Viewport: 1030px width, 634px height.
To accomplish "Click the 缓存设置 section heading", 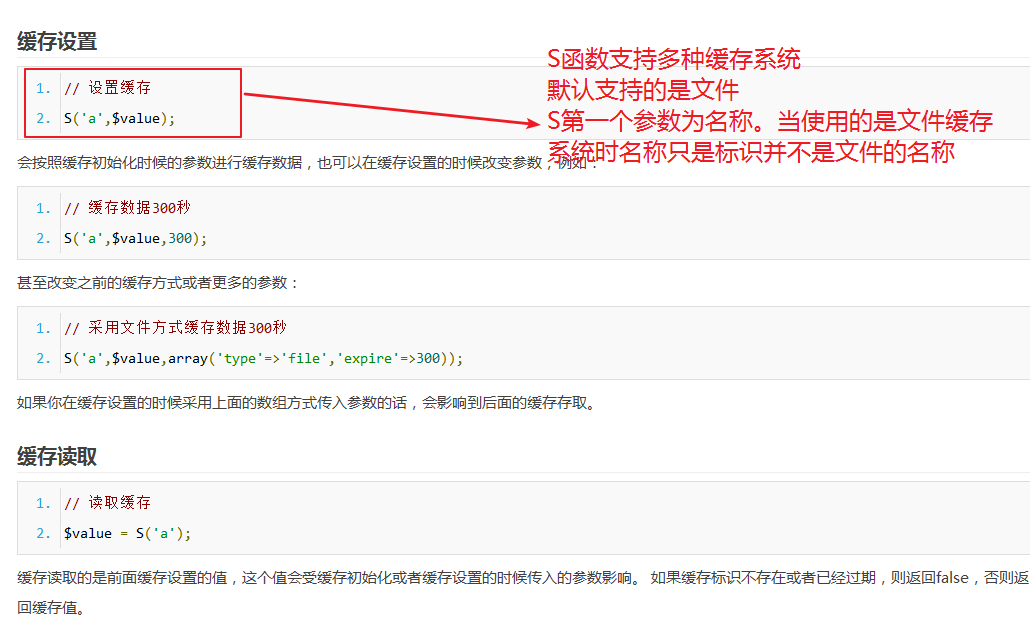I will 57,42.
